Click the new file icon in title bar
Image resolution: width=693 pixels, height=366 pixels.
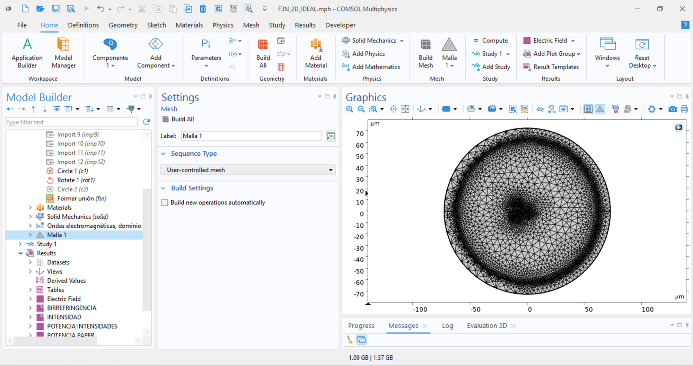pyautogui.click(x=26, y=8)
